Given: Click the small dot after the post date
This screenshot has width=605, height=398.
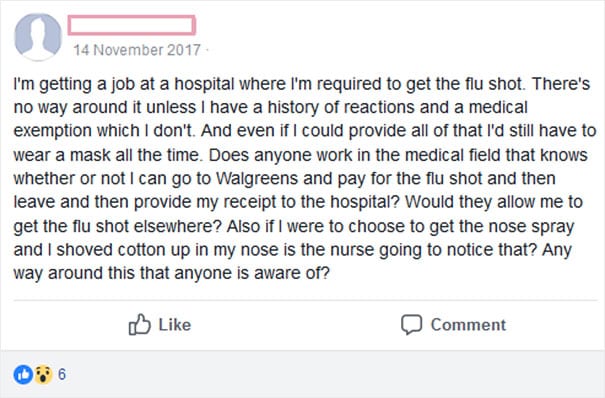Looking at the screenshot, I should tap(207, 50).
